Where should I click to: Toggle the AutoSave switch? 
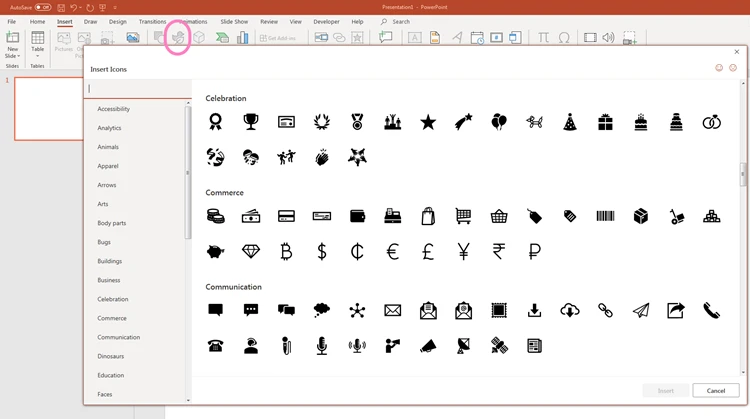(43, 7)
